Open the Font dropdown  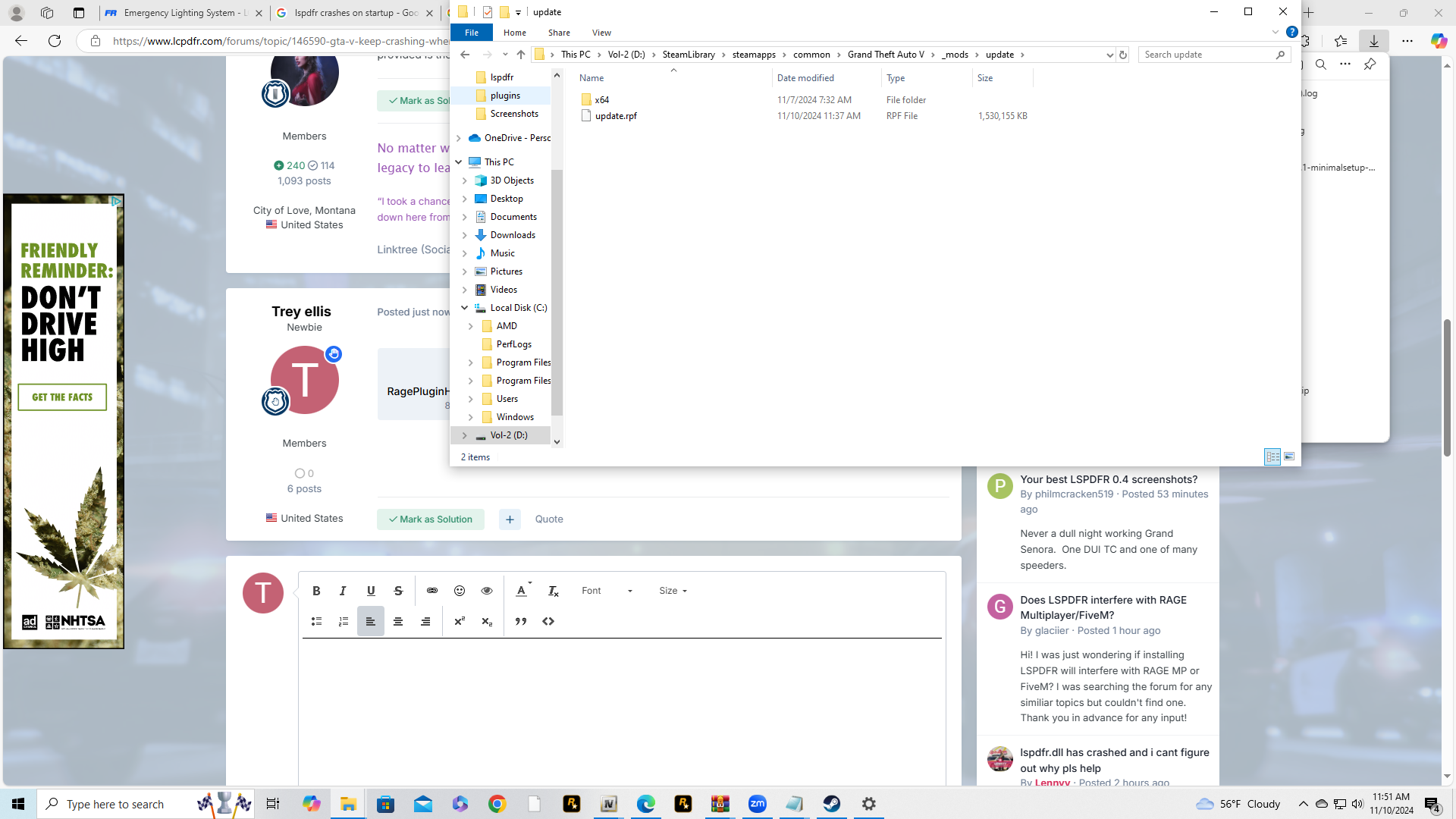pos(607,591)
